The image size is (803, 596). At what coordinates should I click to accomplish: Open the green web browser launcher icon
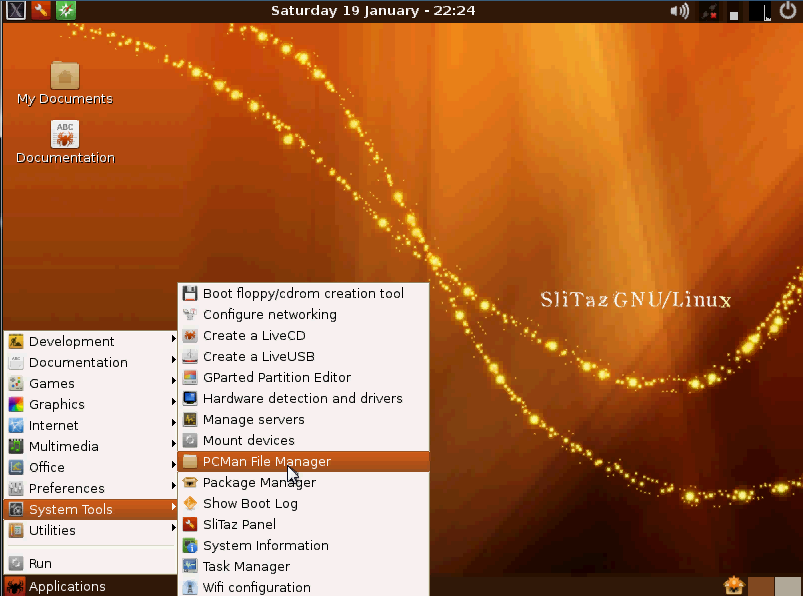coord(66,10)
